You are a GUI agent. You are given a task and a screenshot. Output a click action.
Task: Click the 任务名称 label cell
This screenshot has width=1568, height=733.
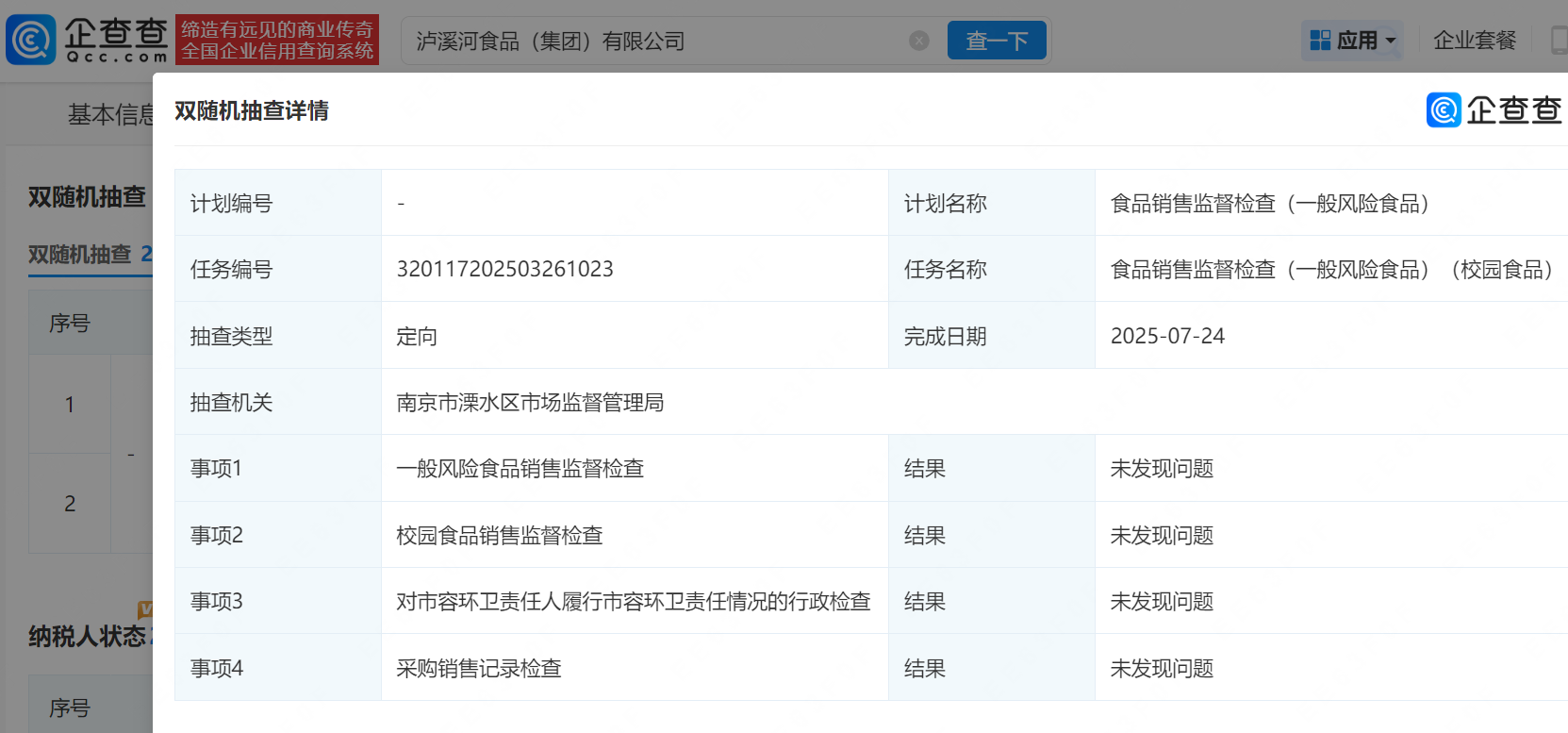[992, 269]
